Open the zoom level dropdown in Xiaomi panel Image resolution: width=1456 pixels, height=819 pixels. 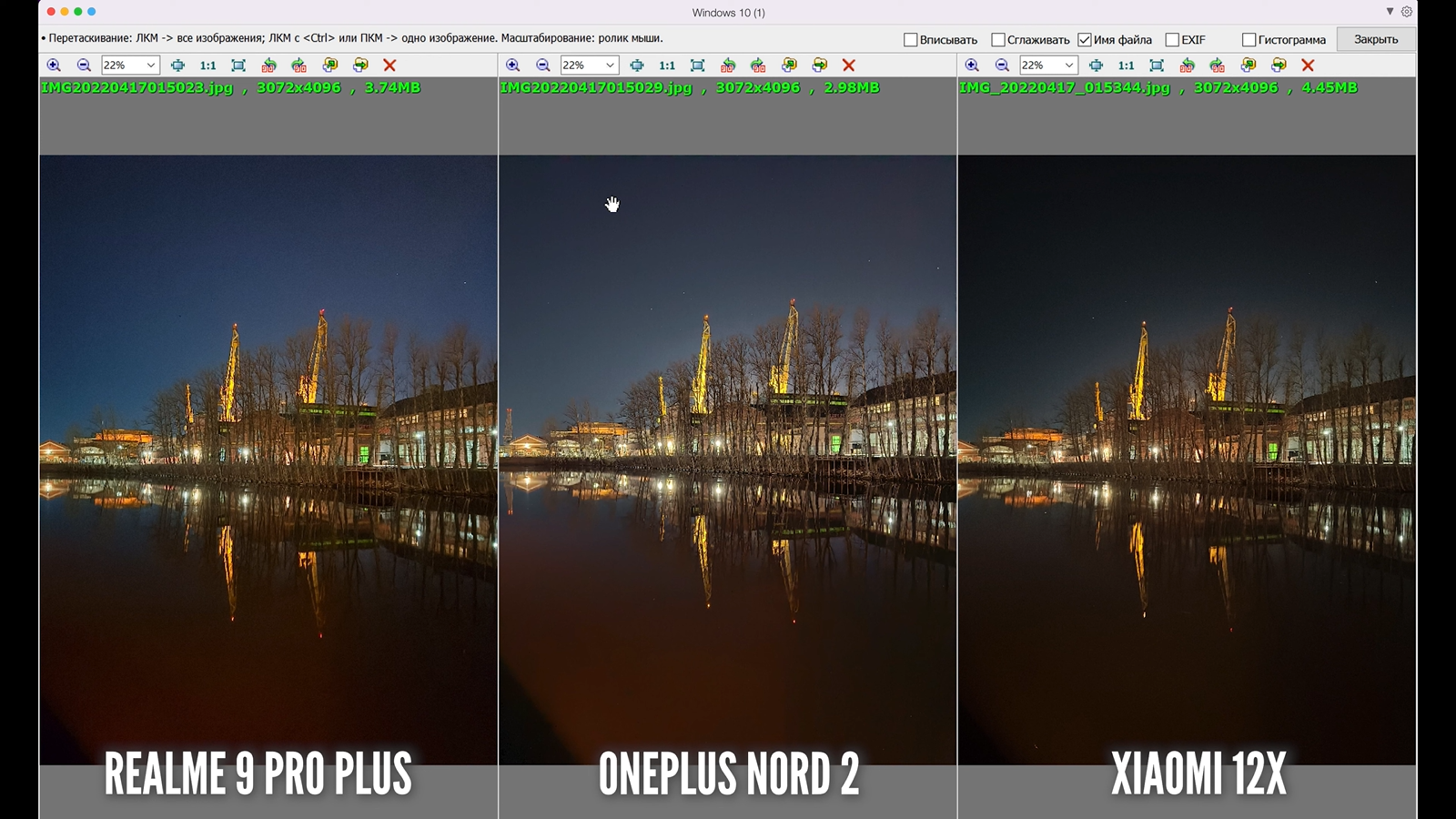pyautogui.click(x=1069, y=66)
